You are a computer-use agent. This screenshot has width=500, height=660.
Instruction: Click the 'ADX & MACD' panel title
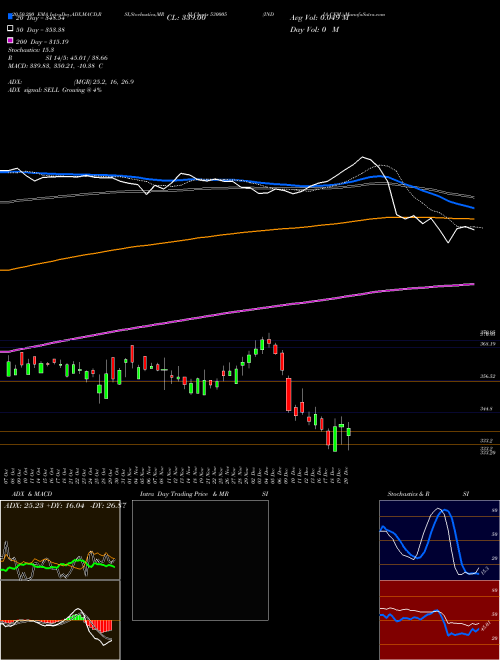pyautogui.click(x=32, y=494)
